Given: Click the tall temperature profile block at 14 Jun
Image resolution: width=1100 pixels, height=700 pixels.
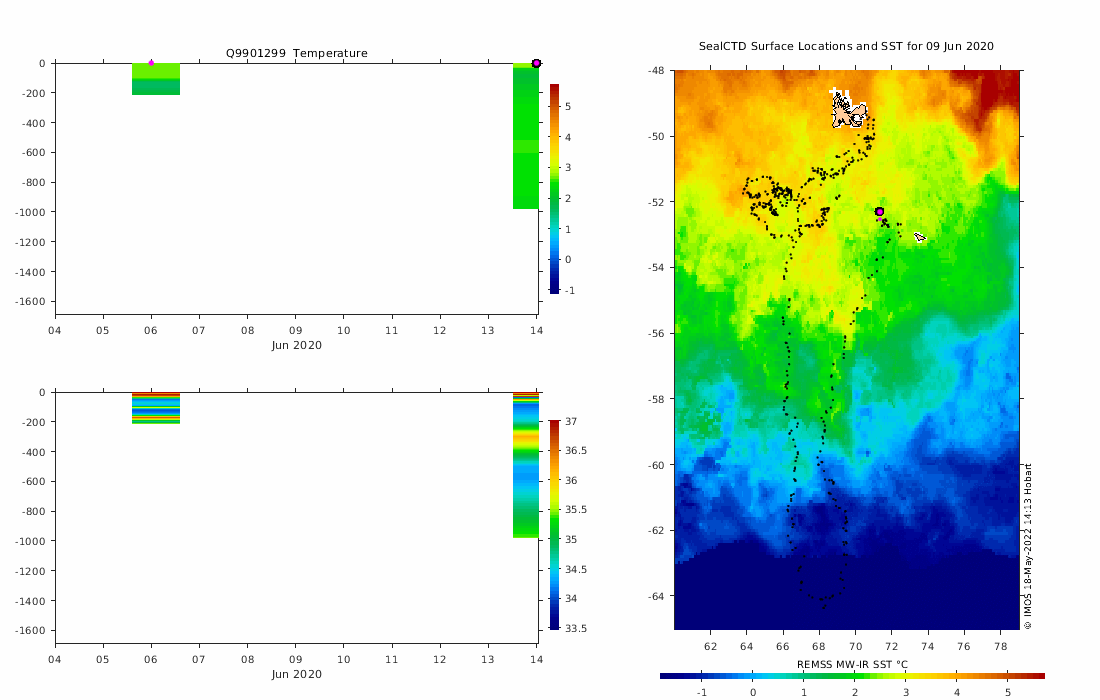Looking at the screenshot, I should pos(526,136).
